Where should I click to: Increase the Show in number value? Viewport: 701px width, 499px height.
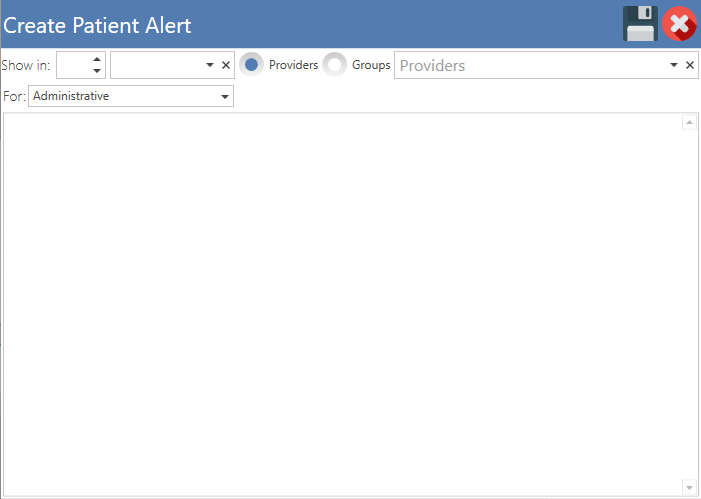coord(97,59)
